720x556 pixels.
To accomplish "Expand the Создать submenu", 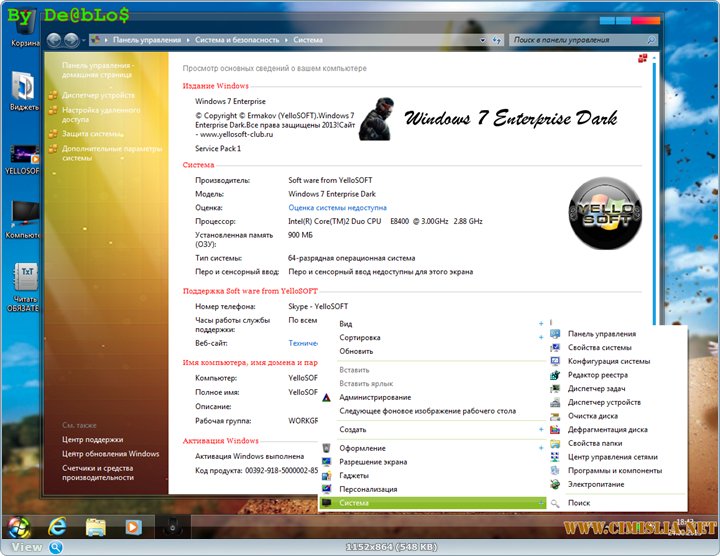I will pos(353,429).
